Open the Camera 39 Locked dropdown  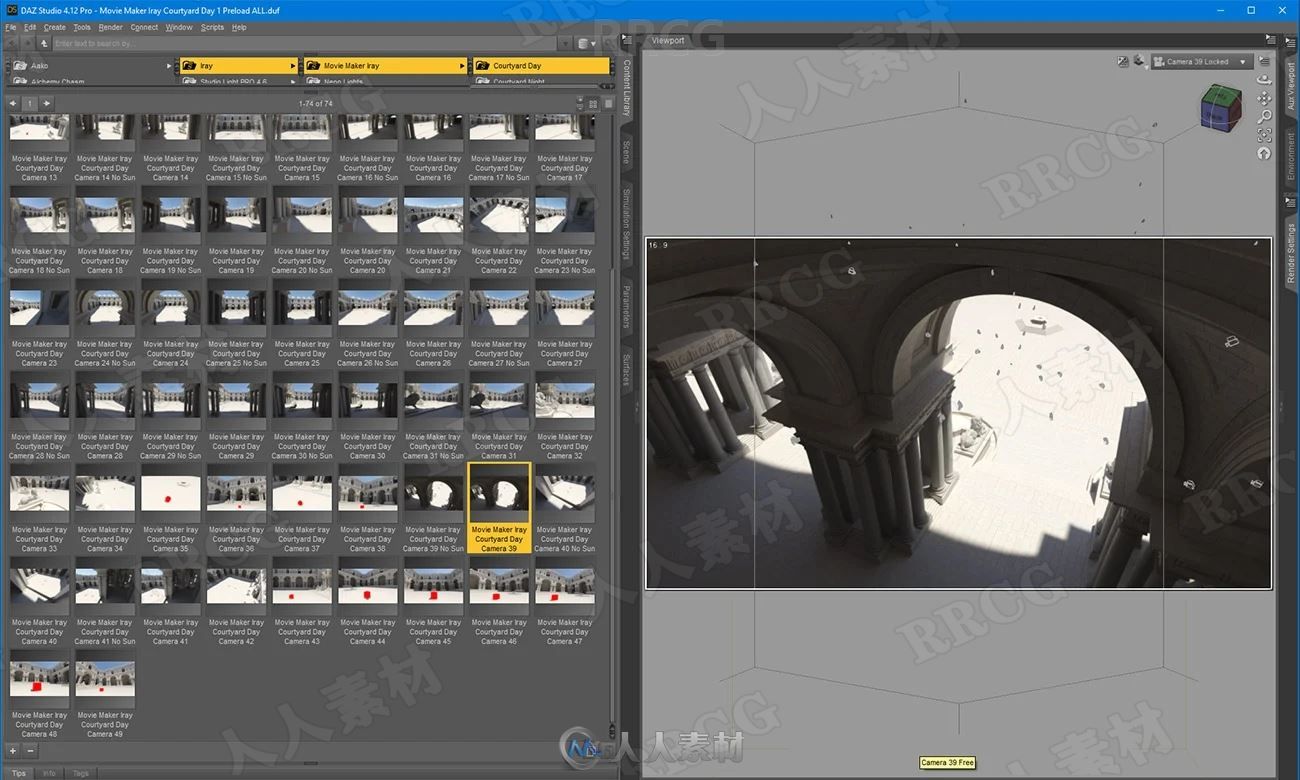pyautogui.click(x=1202, y=61)
